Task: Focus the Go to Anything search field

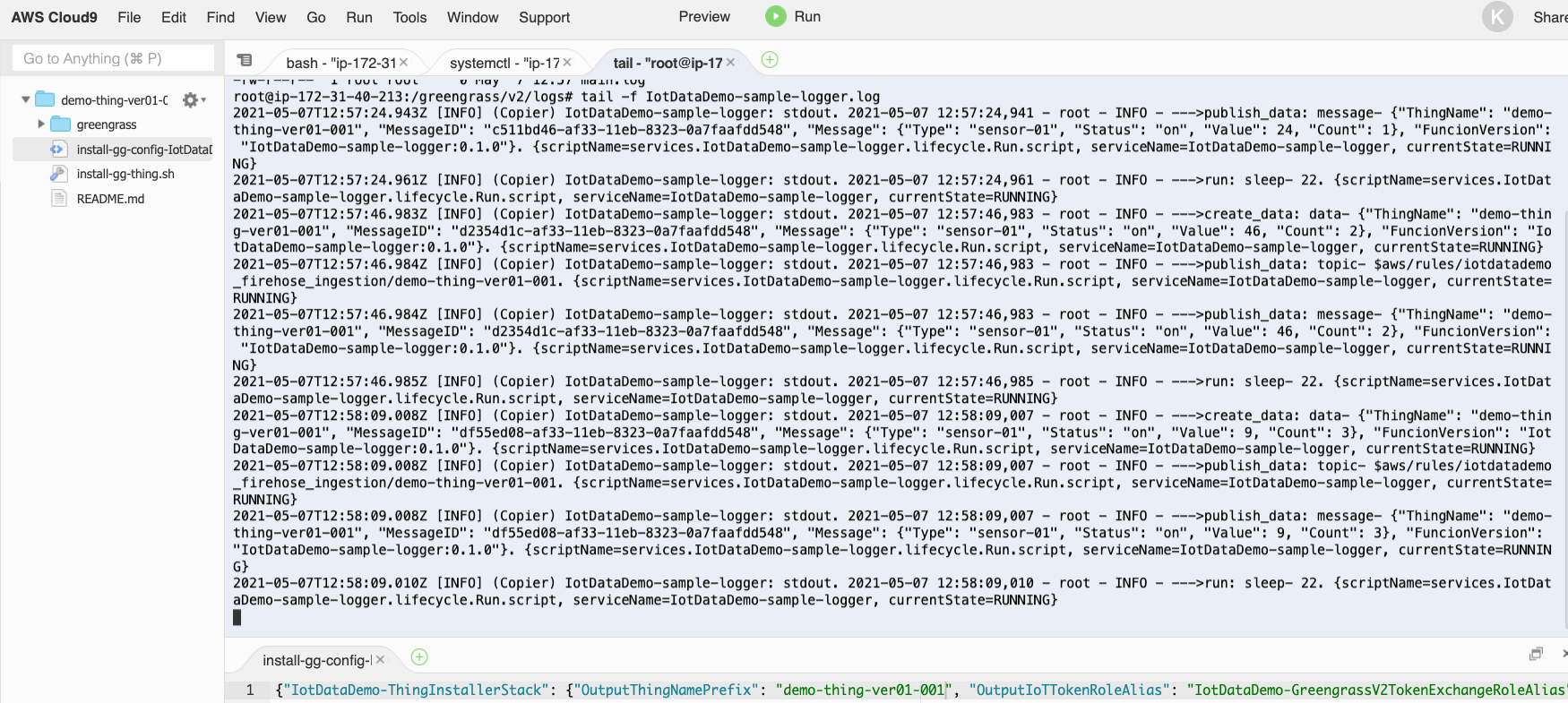Action: [113, 58]
